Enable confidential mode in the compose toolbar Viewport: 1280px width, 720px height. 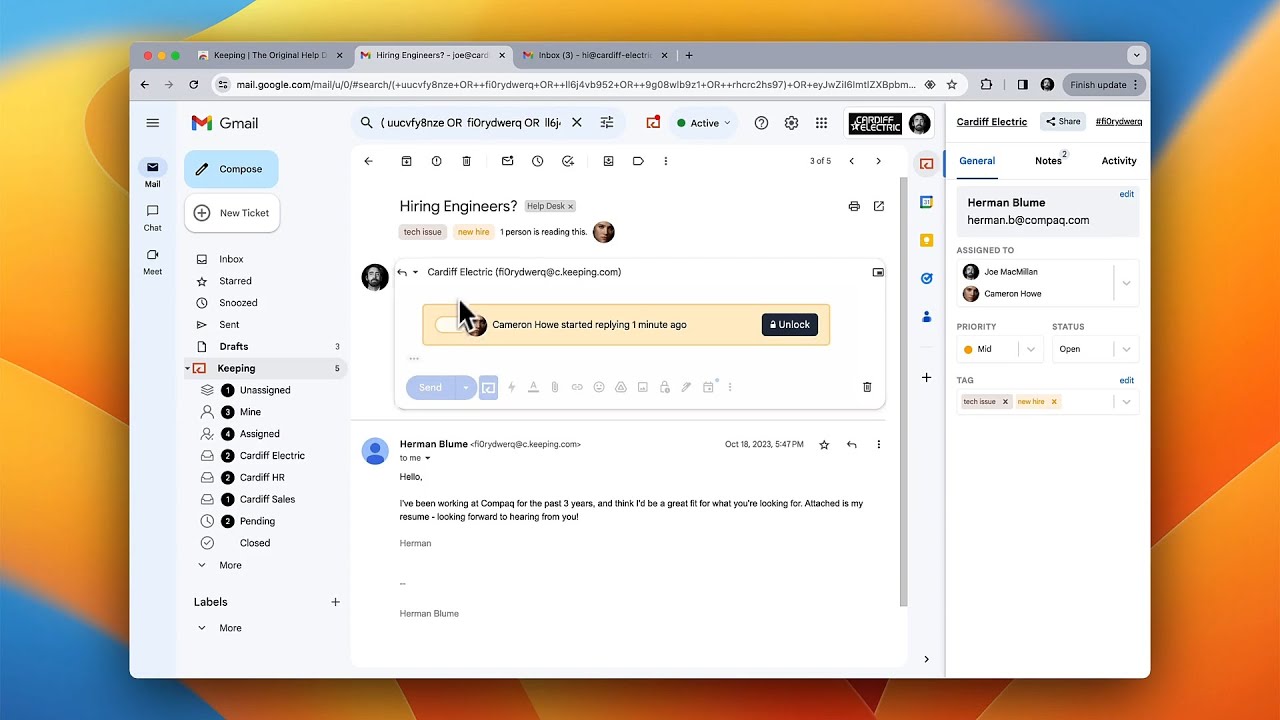click(x=665, y=387)
